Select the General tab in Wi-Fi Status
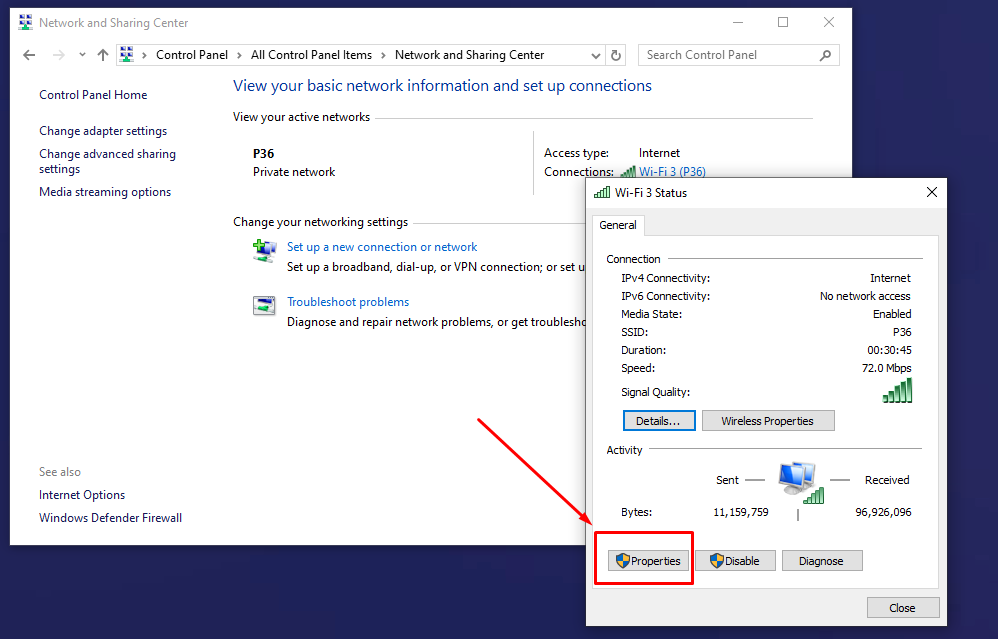 coord(617,225)
